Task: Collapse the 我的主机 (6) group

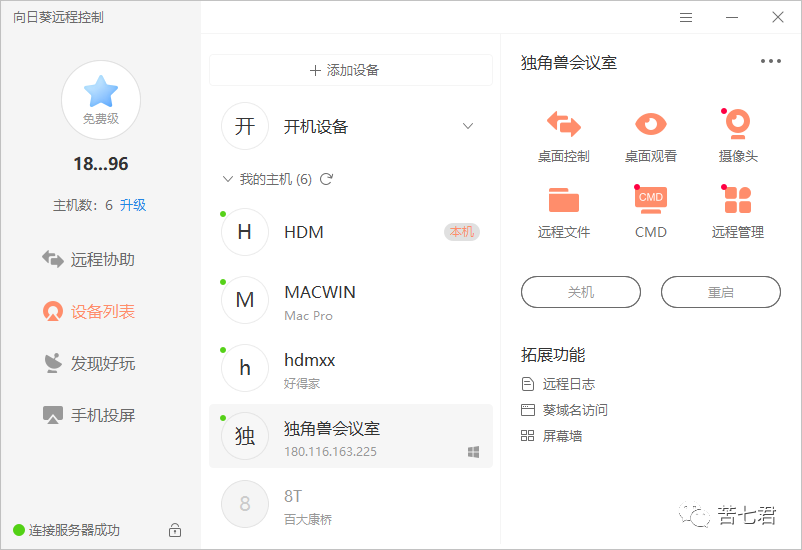Action: (x=228, y=179)
